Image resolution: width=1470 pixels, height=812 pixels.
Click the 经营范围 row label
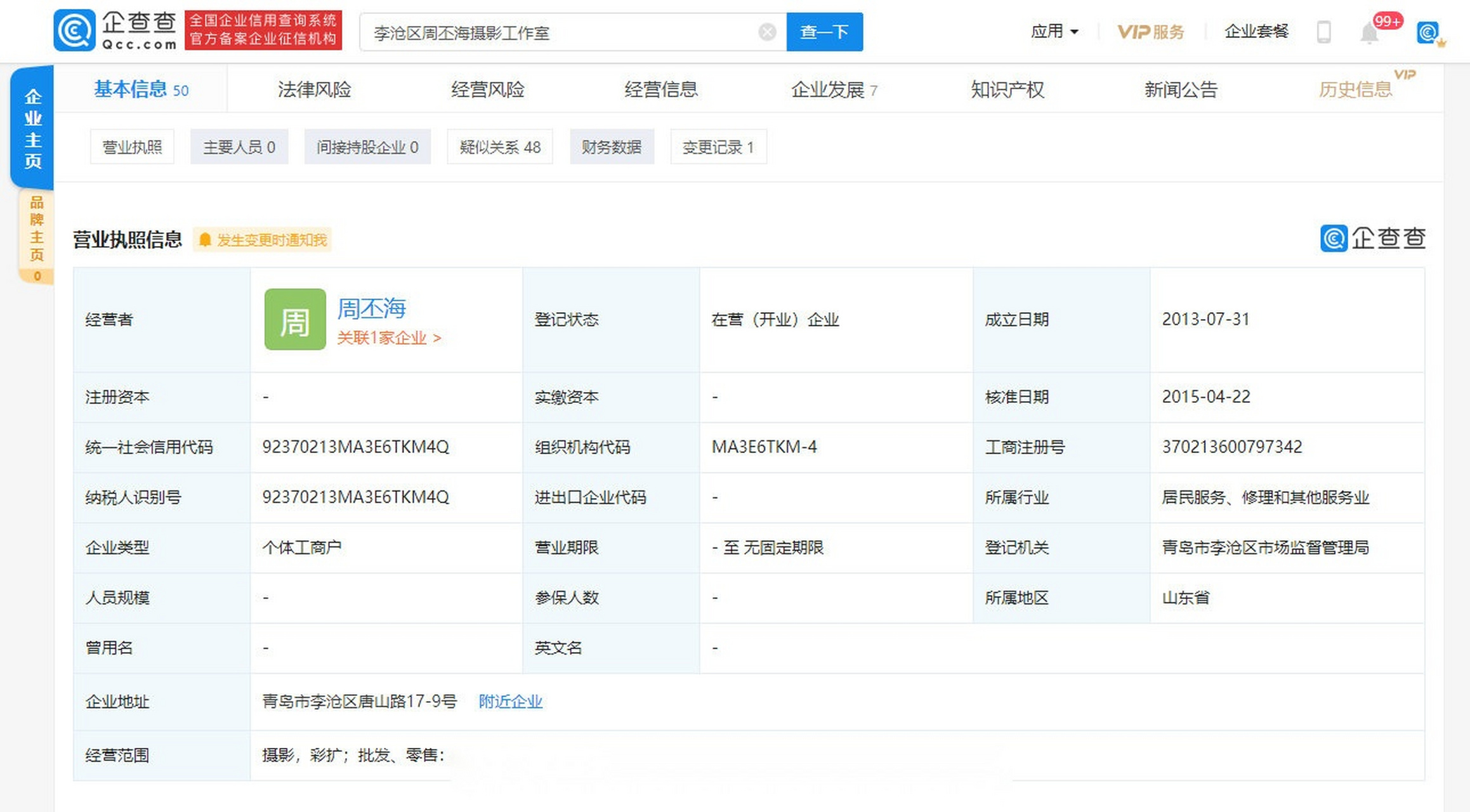tap(117, 756)
